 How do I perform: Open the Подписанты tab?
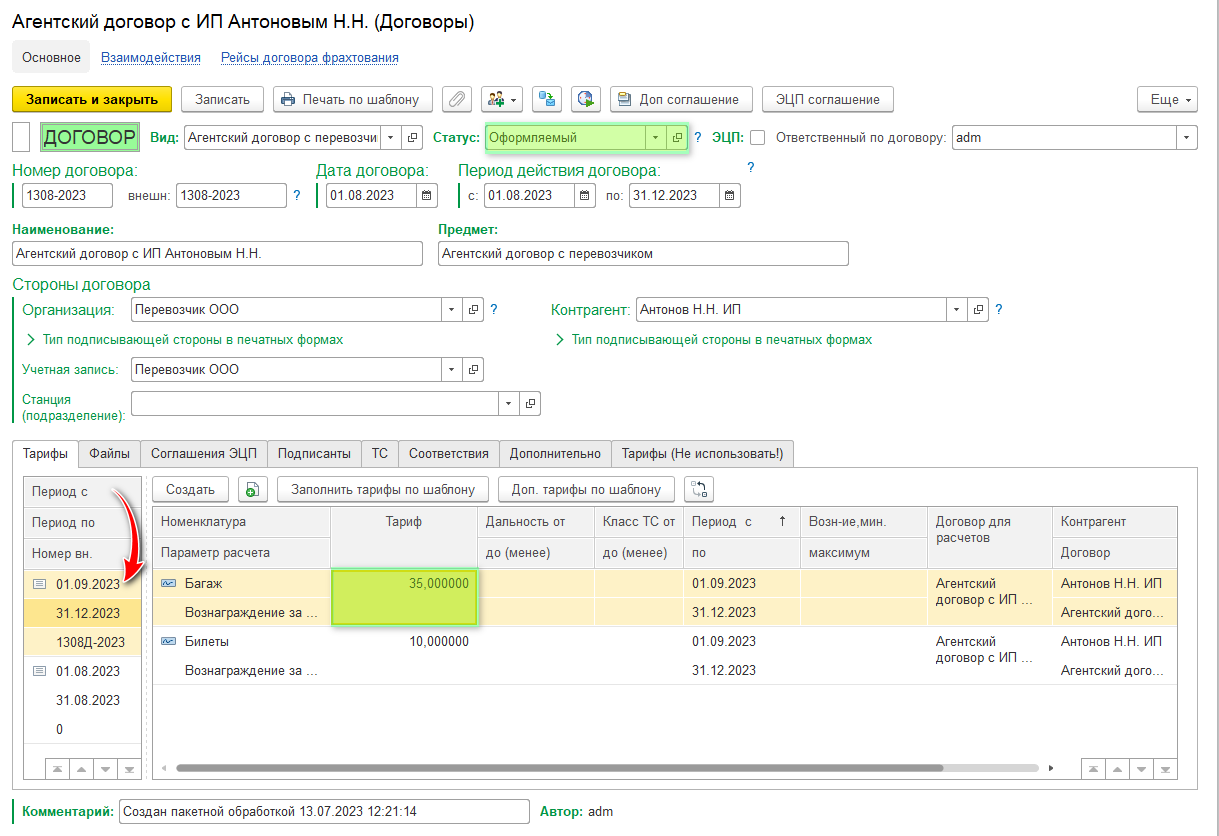point(314,454)
